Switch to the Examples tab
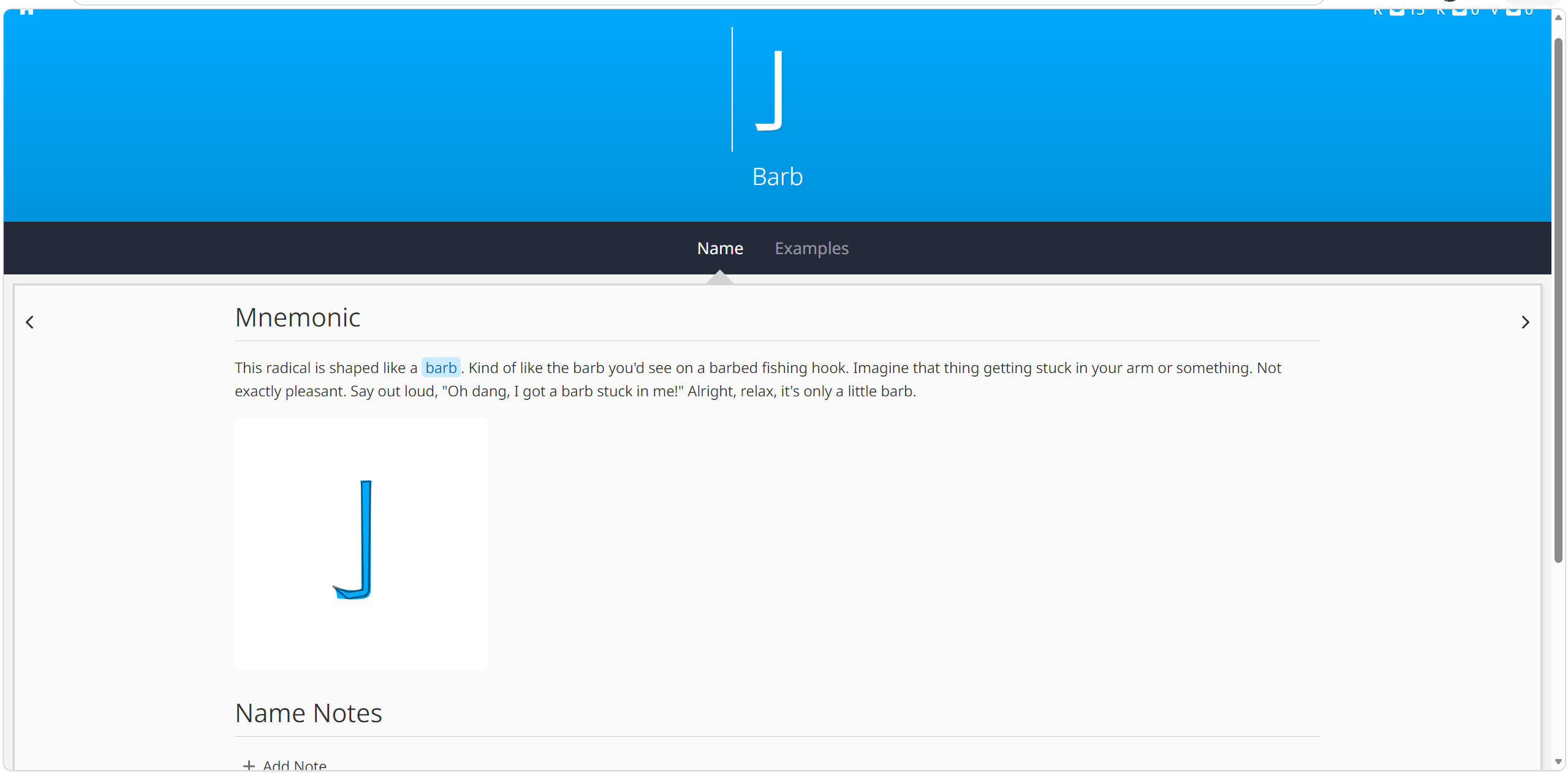Screen dimensions: 1568x773 click(x=811, y=248)
